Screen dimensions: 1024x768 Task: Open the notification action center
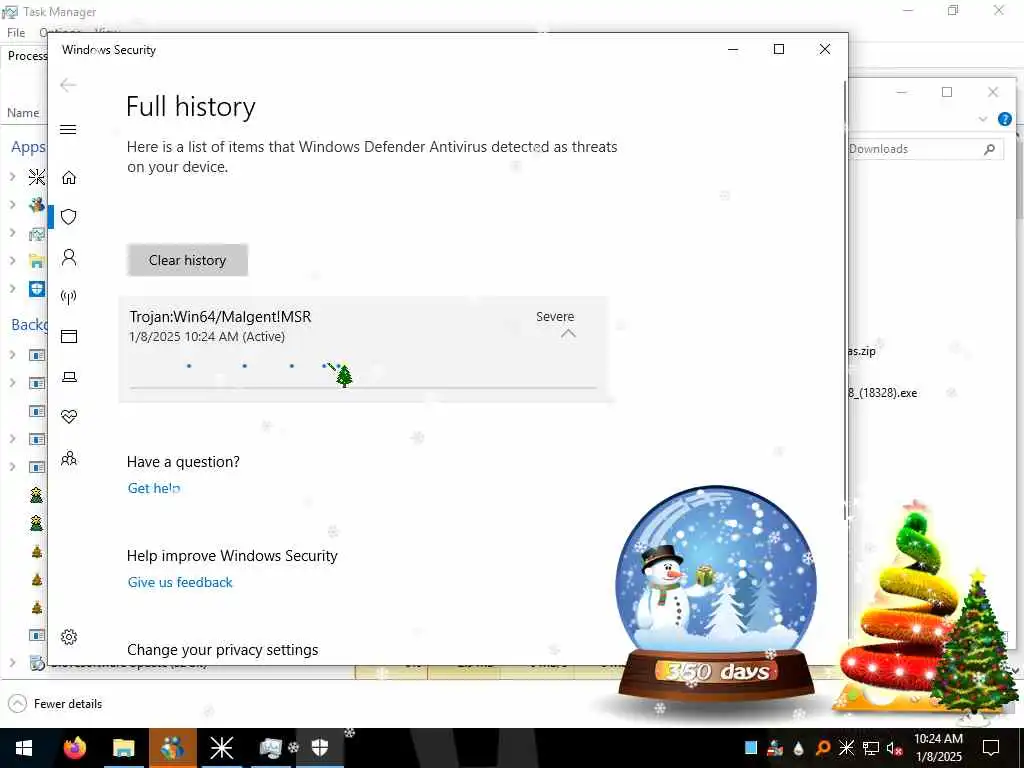[x=991, y=748]
